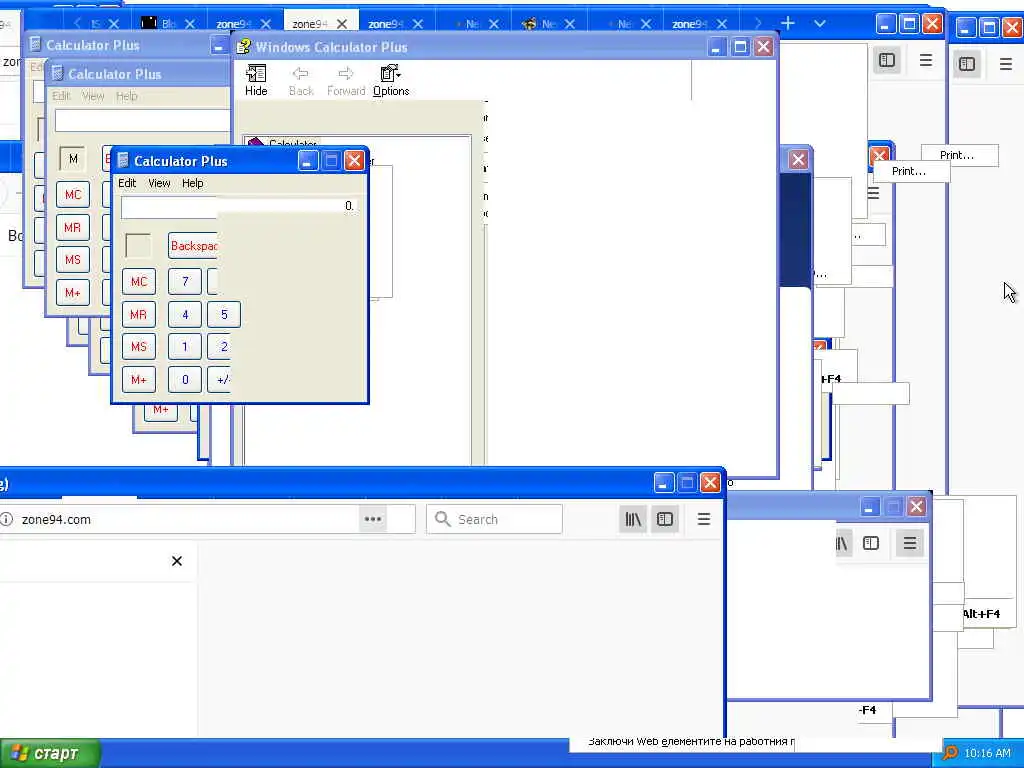Open the старт Start button on the taskbar

(50, 754)
